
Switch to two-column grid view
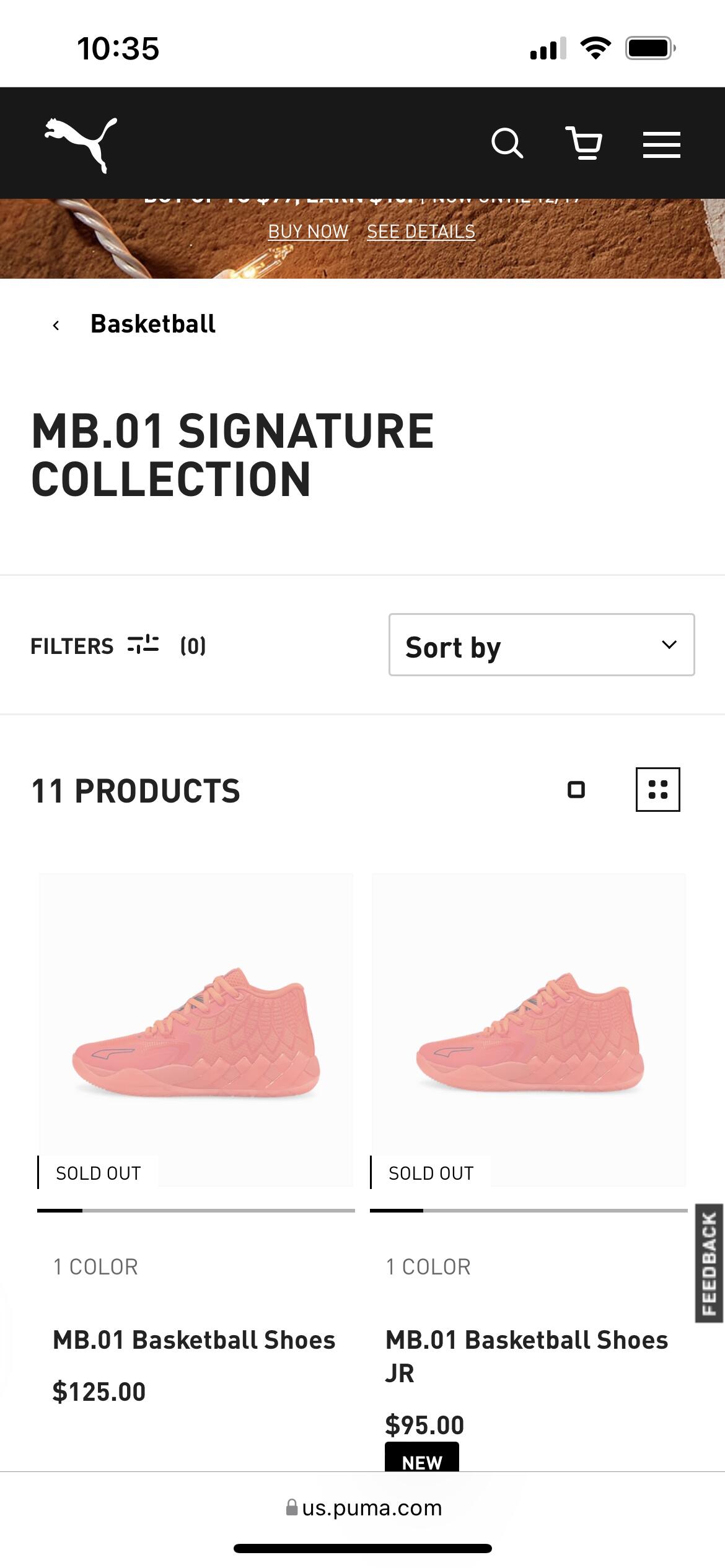pyautogui.click(x=657, y=790)
